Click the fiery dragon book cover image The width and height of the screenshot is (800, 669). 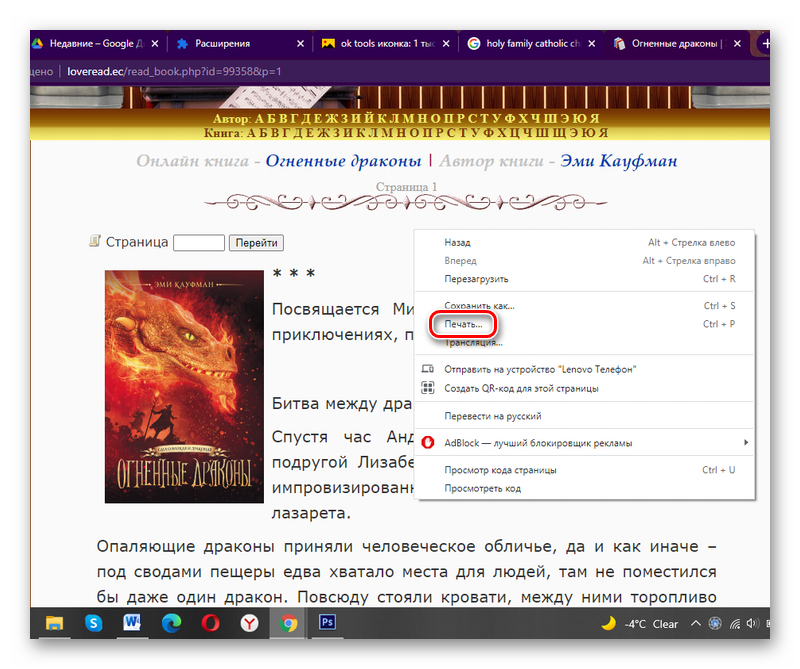click(183, 385)
